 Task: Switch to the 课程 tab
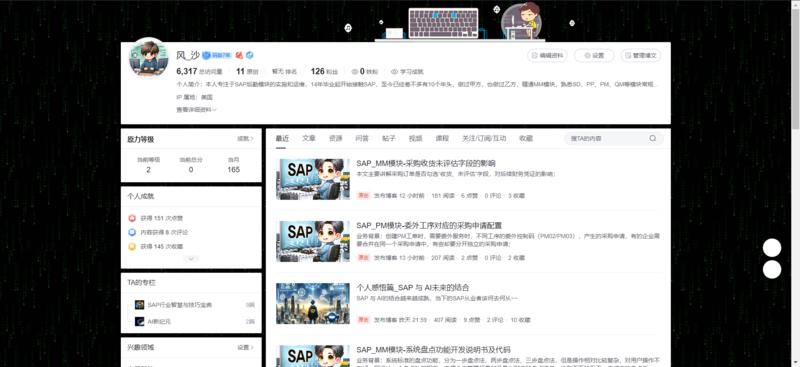442,138
